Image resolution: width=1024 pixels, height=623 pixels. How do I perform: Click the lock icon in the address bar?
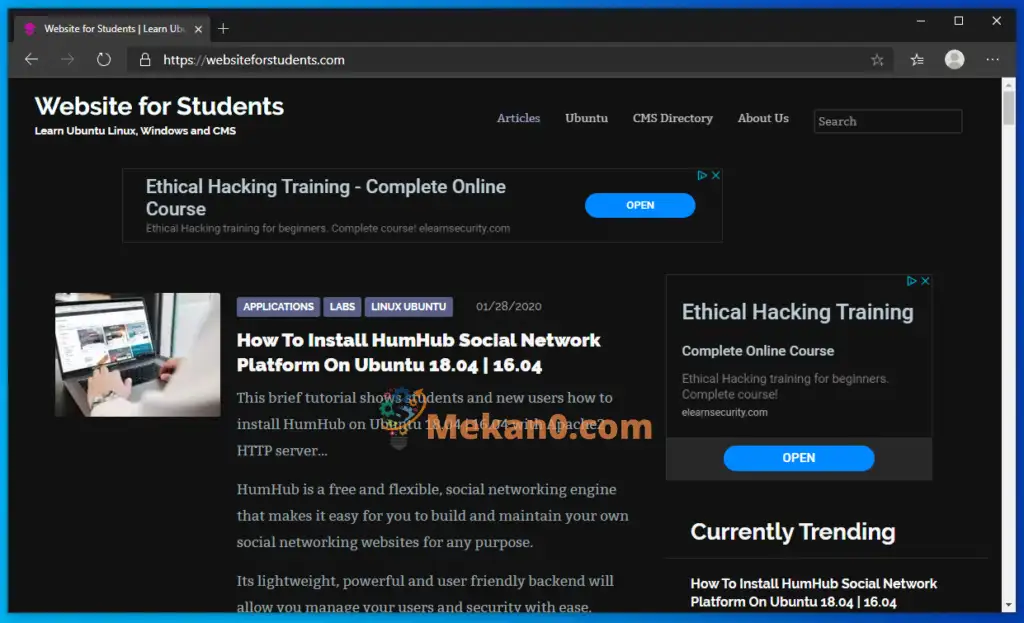tap(145, 60)
